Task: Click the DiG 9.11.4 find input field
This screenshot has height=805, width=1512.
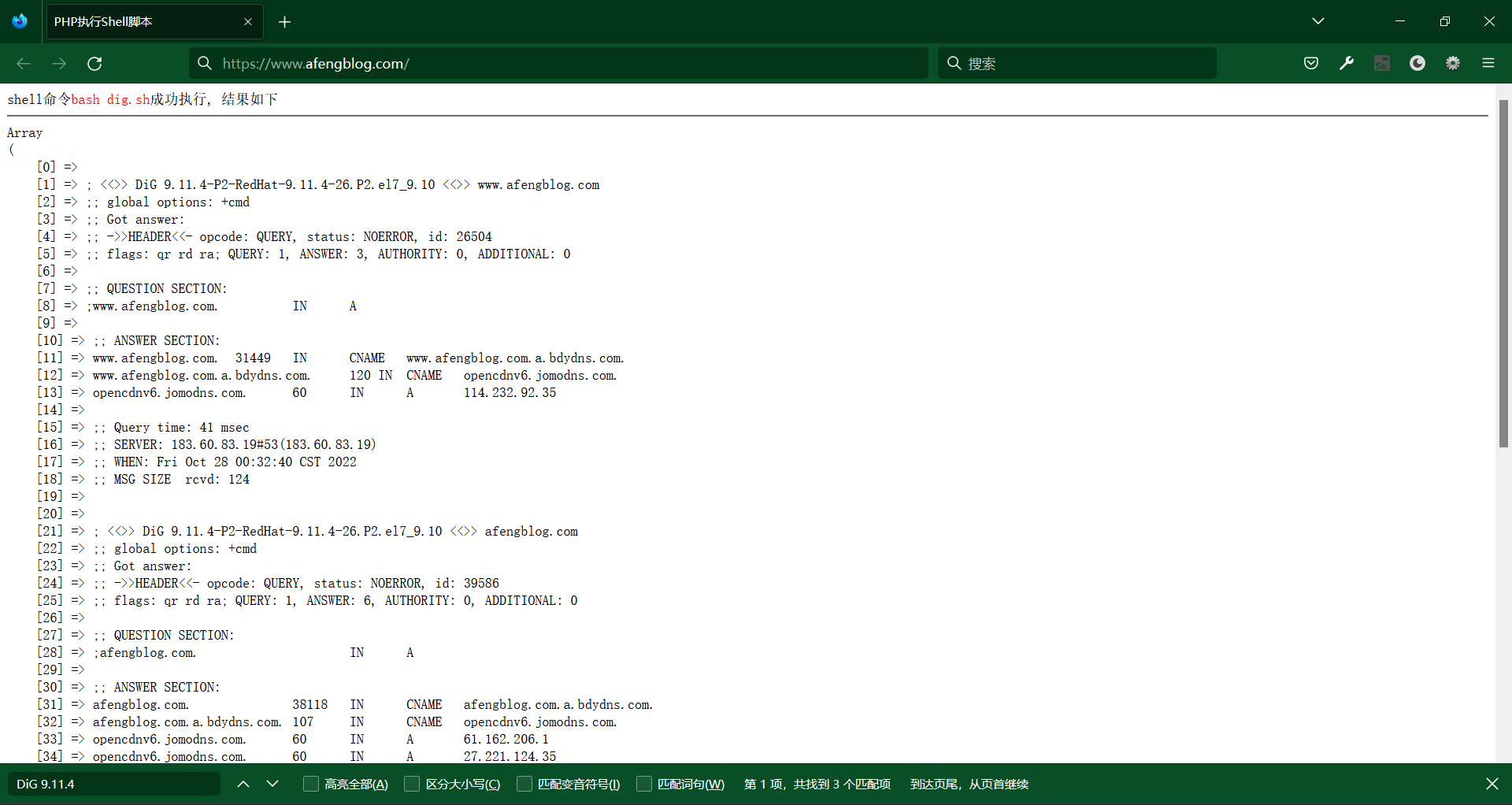Action: pos(114,784)
